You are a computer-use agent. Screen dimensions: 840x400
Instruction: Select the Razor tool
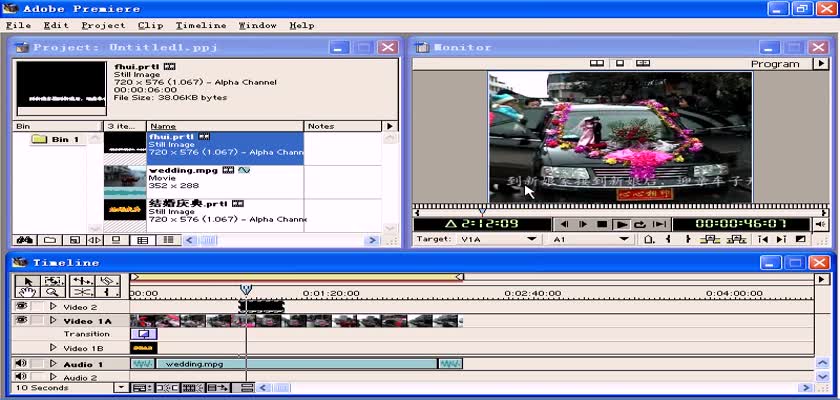pos(108,281)
